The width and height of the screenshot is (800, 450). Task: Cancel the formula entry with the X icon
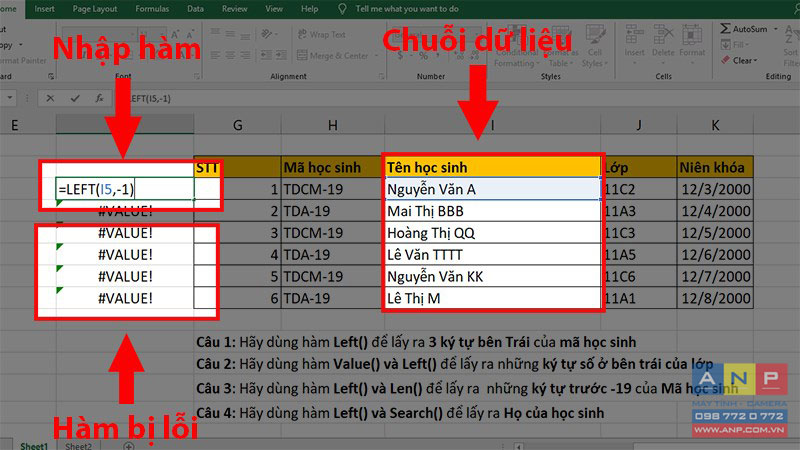point(50,98)
